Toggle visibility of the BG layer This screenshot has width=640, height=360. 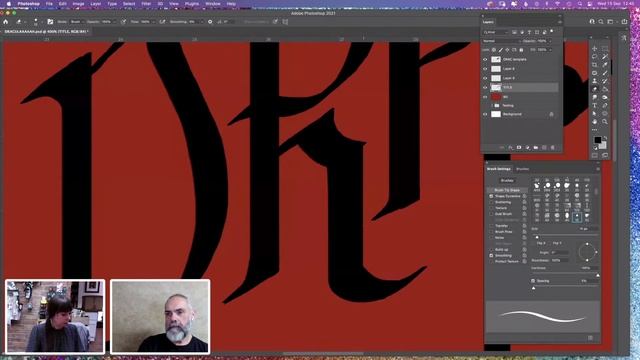pos(485,97)
